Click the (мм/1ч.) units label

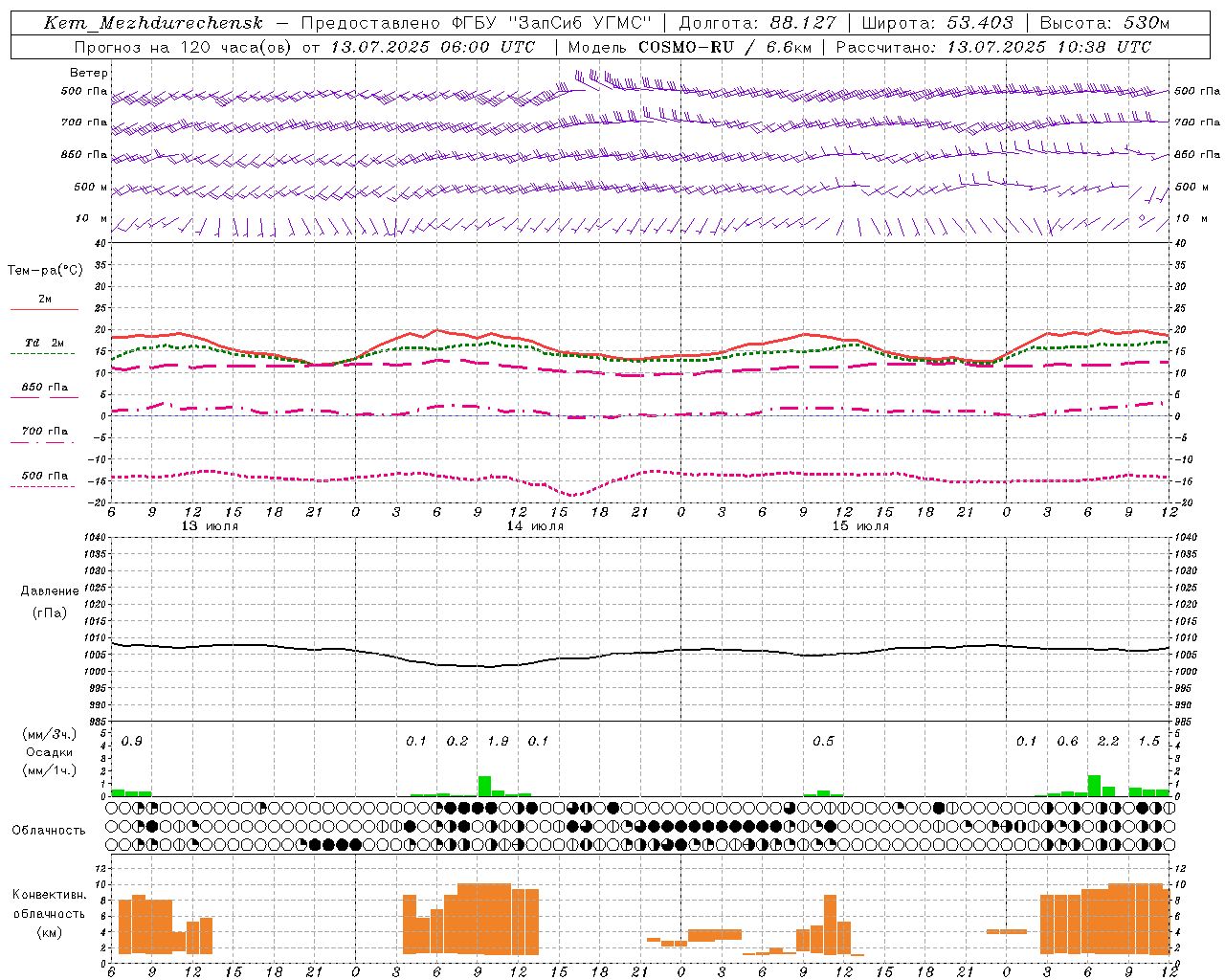(50, 770)
